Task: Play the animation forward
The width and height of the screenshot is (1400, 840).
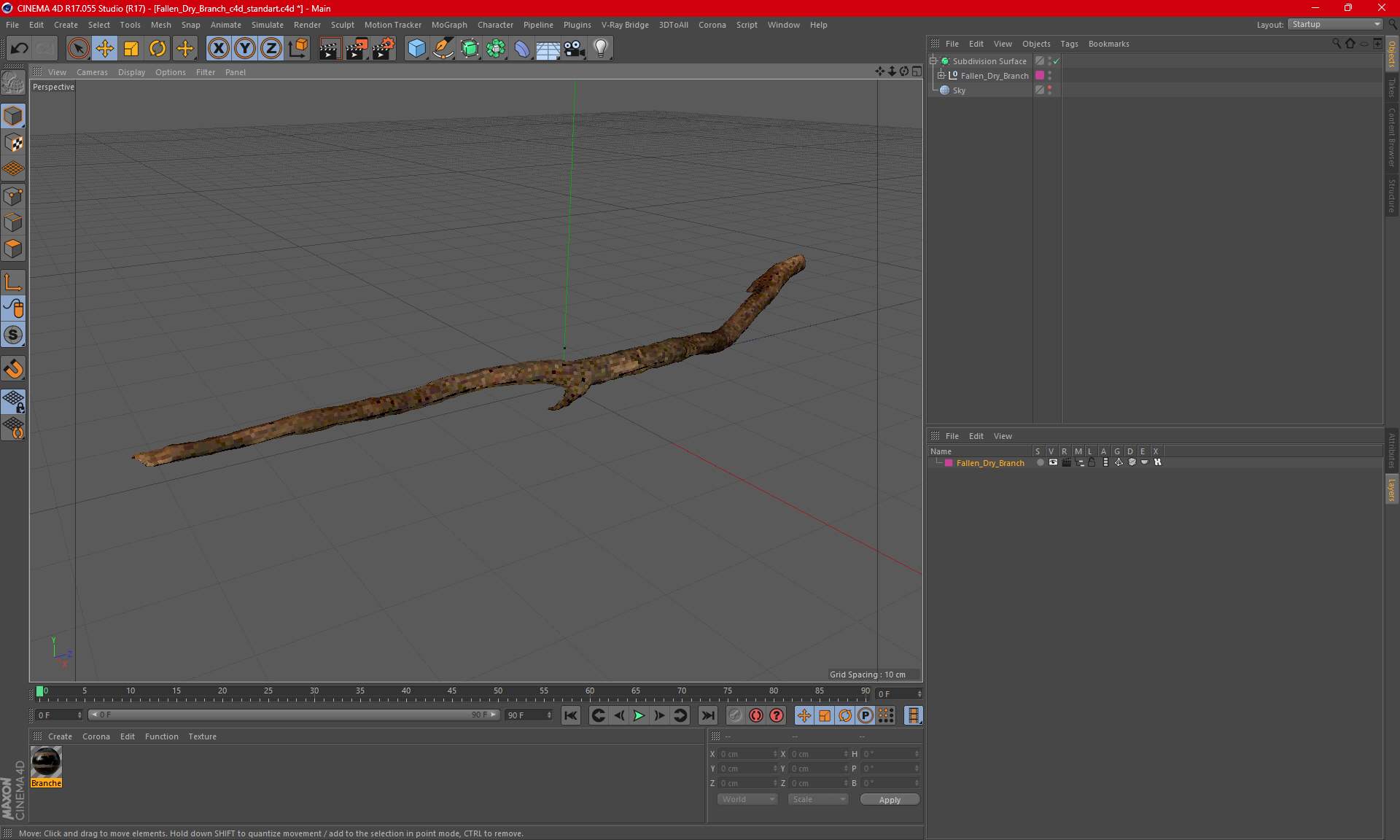Action: pos(639,715)
